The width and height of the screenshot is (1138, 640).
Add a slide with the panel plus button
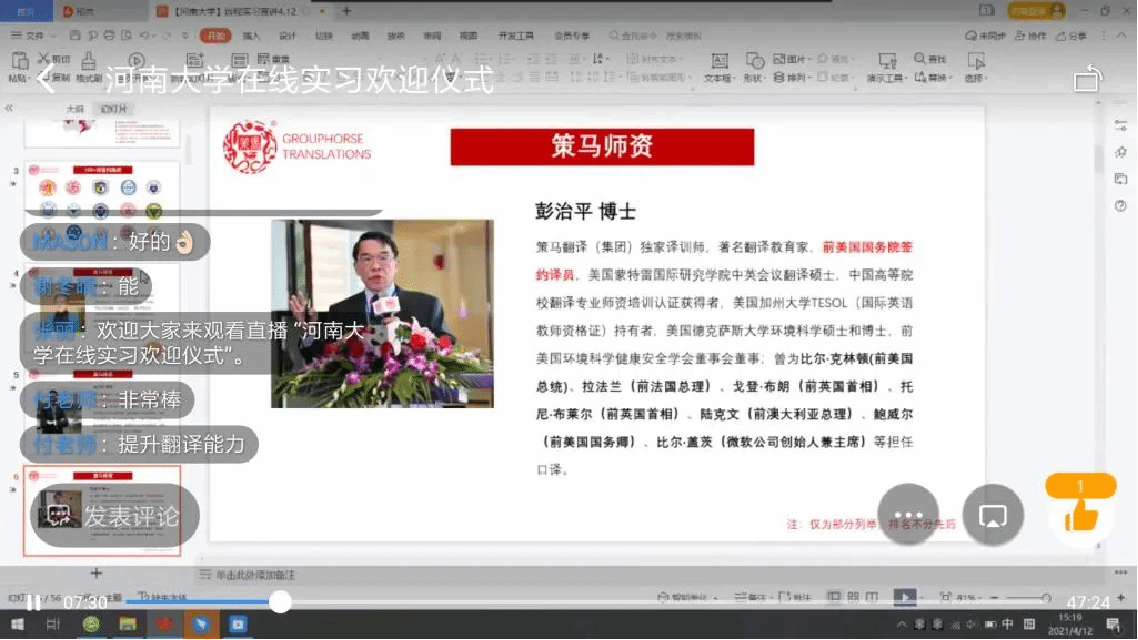pos(95,573)
